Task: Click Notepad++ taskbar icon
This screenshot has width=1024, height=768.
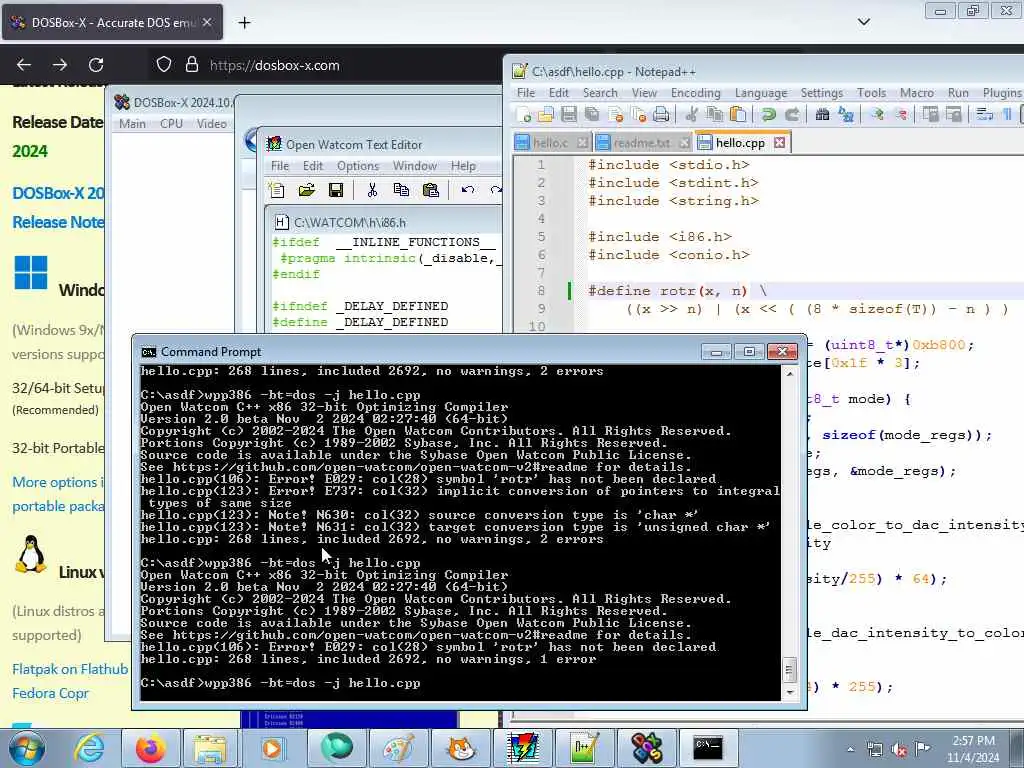Action: pos(584,748)
